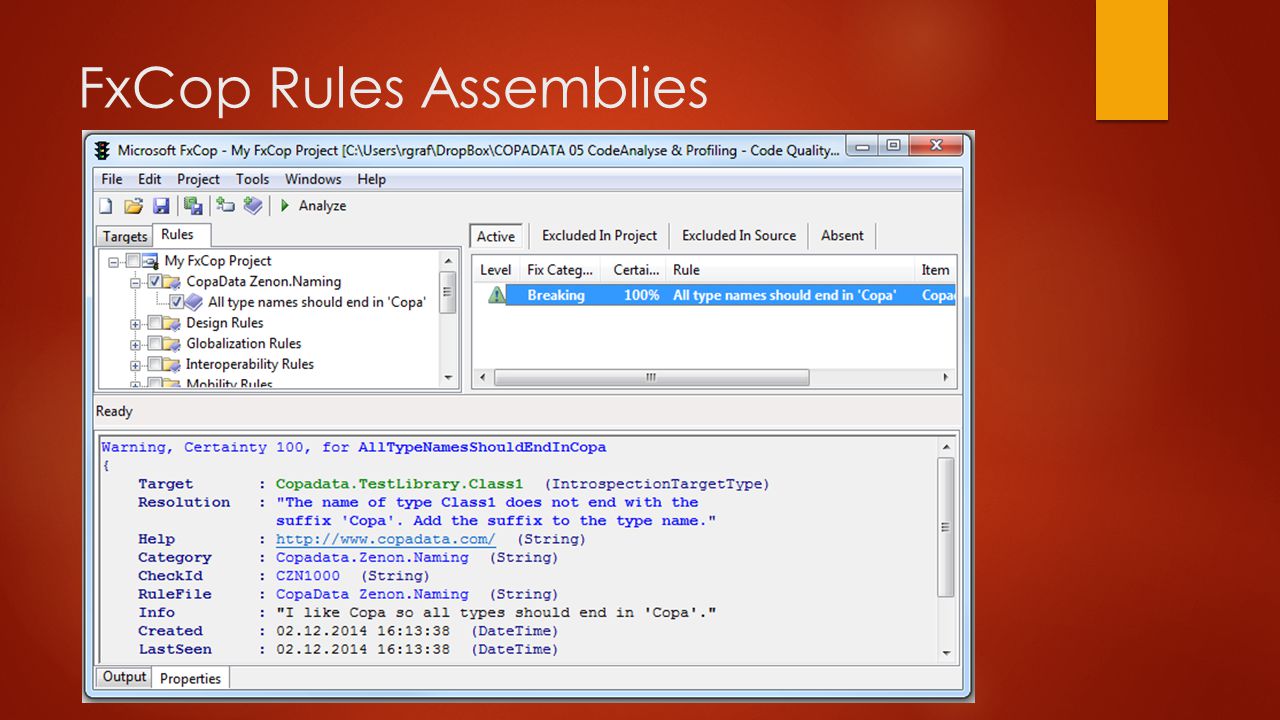
Task: Uncheck the CopaData Zenon.Naming checkbox
Action: 155,282
